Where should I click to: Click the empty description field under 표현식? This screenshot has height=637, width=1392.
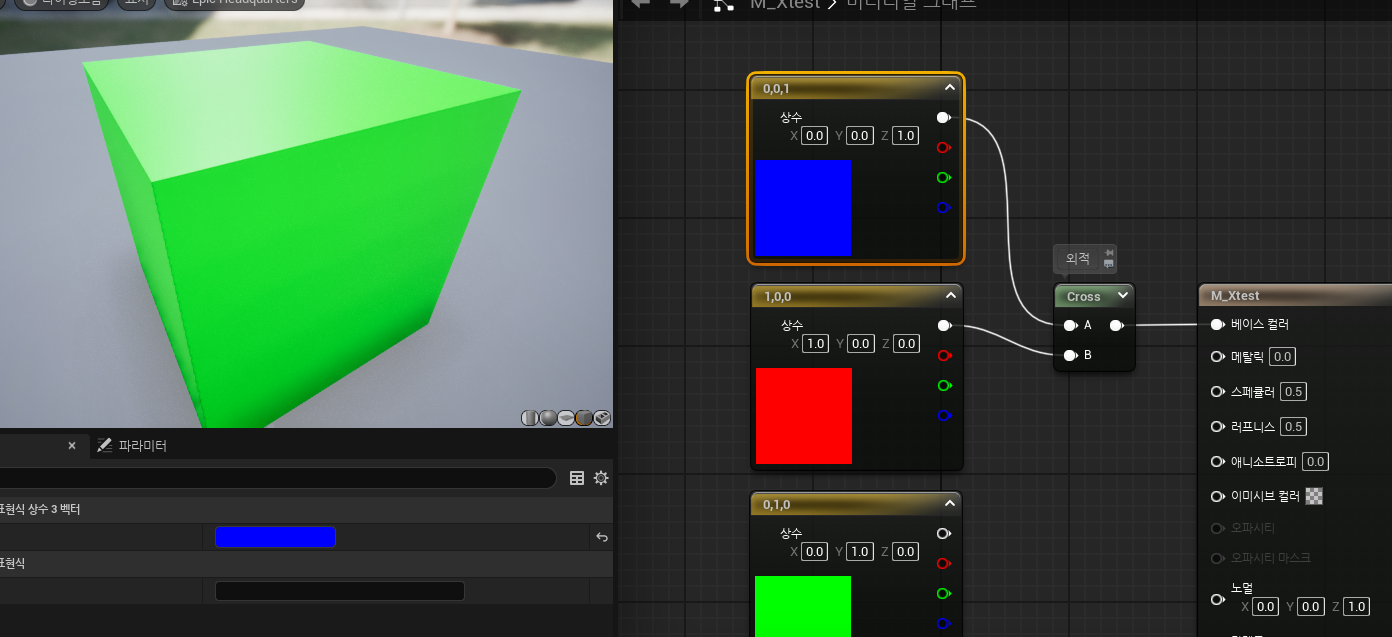point(340,591)
